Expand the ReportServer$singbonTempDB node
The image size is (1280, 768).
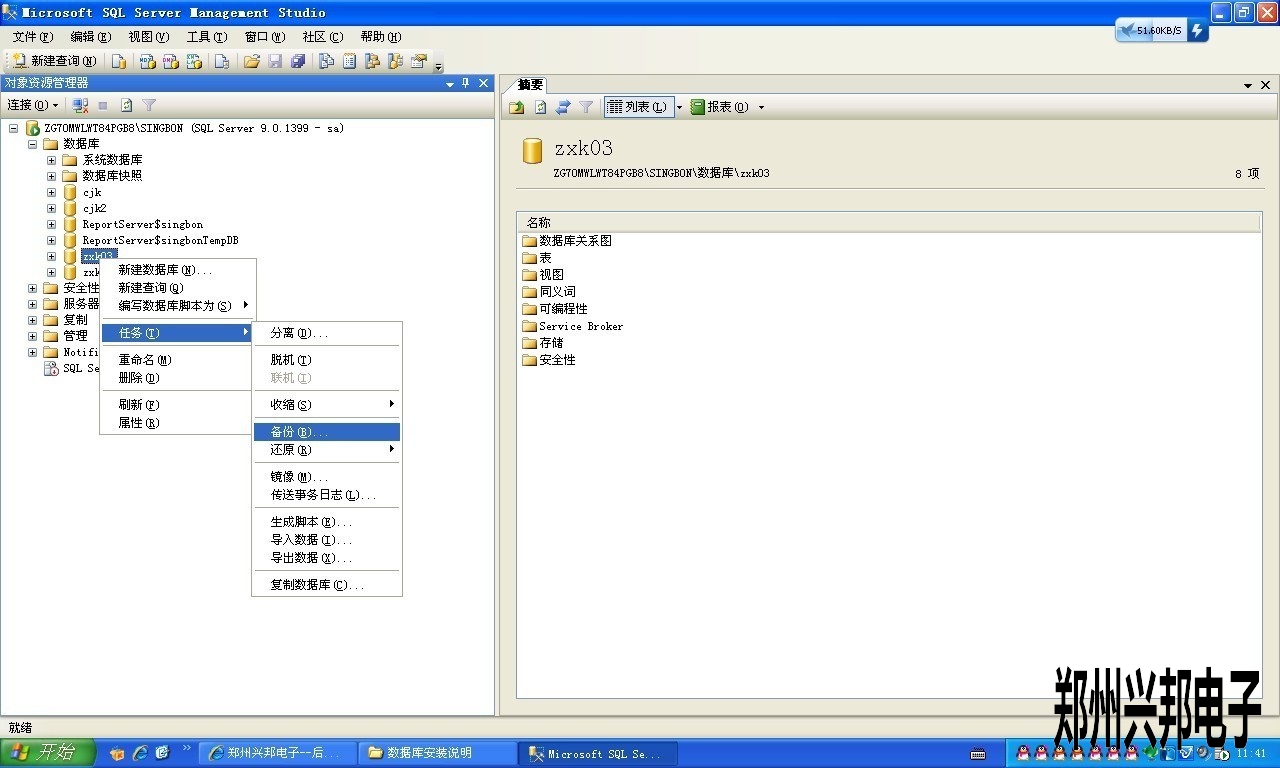tap(51, 240)
